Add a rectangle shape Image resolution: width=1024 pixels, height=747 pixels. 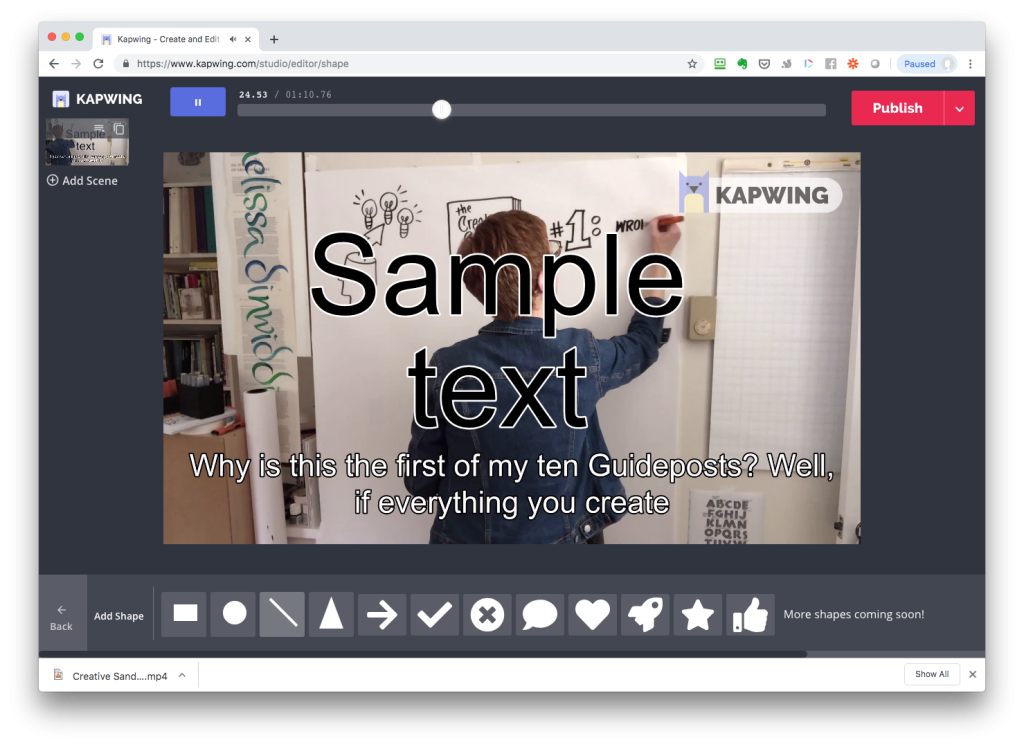pyautogui.click(x=185, y=614)
